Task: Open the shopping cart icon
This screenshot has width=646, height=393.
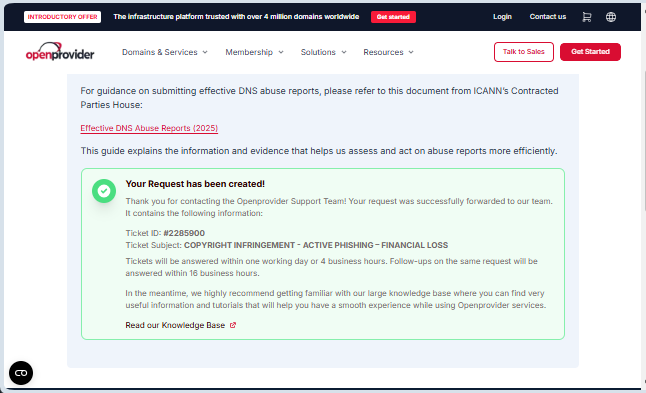Action: tap(587, 17)
